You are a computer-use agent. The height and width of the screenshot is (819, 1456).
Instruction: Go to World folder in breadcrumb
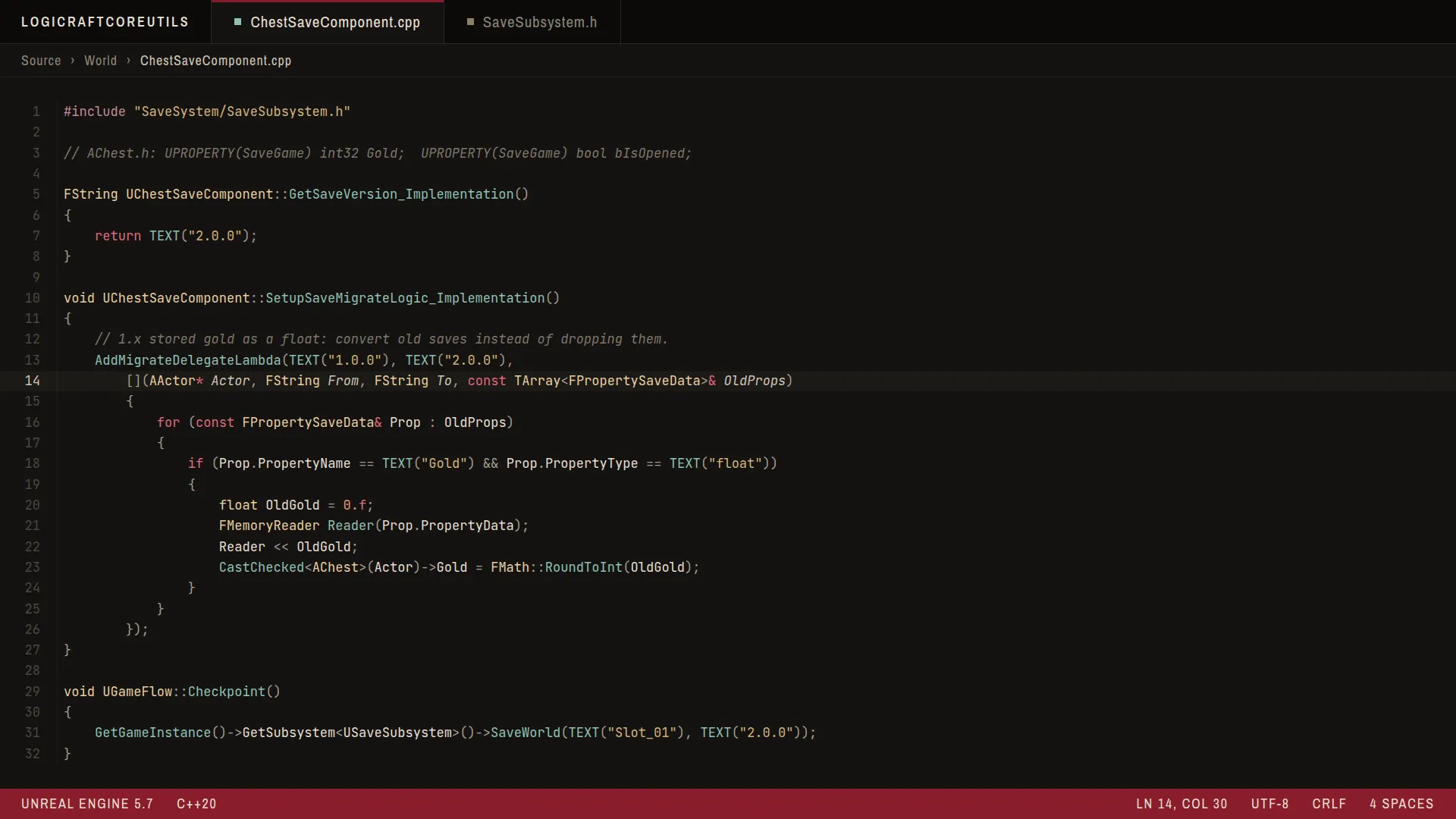(100, 61)
